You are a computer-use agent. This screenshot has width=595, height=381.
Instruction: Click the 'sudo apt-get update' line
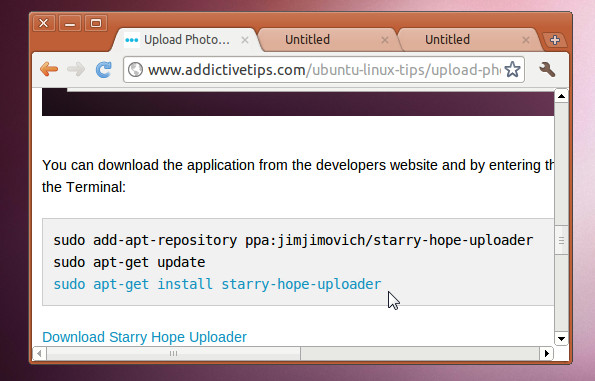(x=129, y=262)
